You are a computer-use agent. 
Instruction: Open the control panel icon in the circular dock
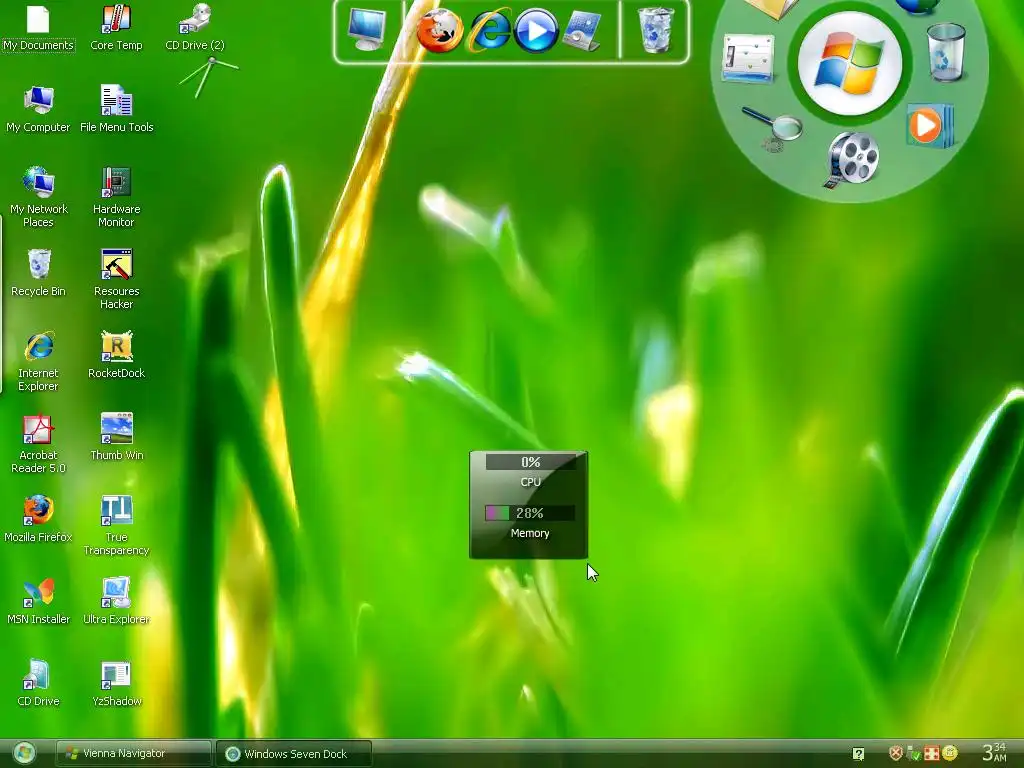tap(748, 58)
